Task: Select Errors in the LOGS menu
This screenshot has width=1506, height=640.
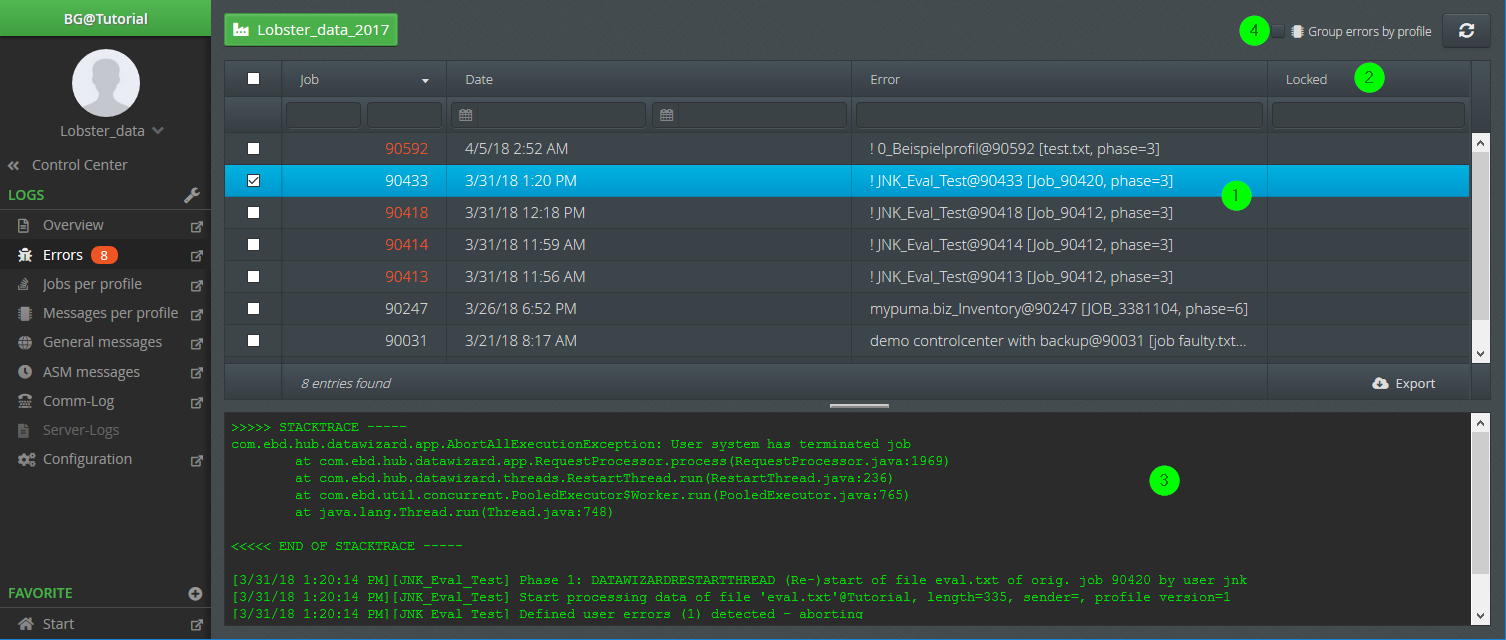Action: point(63,255)
